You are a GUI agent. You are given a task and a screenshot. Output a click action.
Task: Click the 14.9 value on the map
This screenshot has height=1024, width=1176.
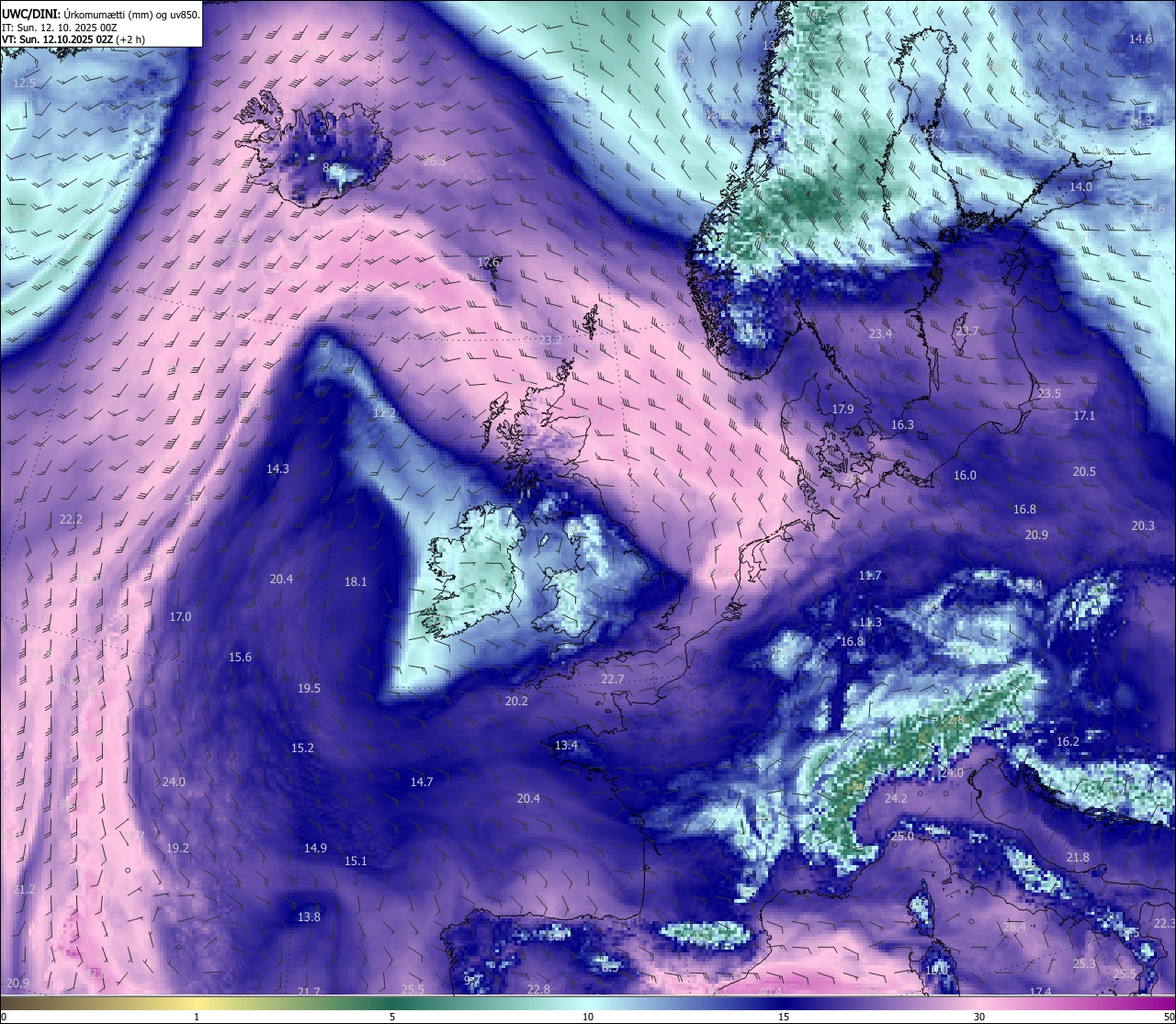coord(315,848)
